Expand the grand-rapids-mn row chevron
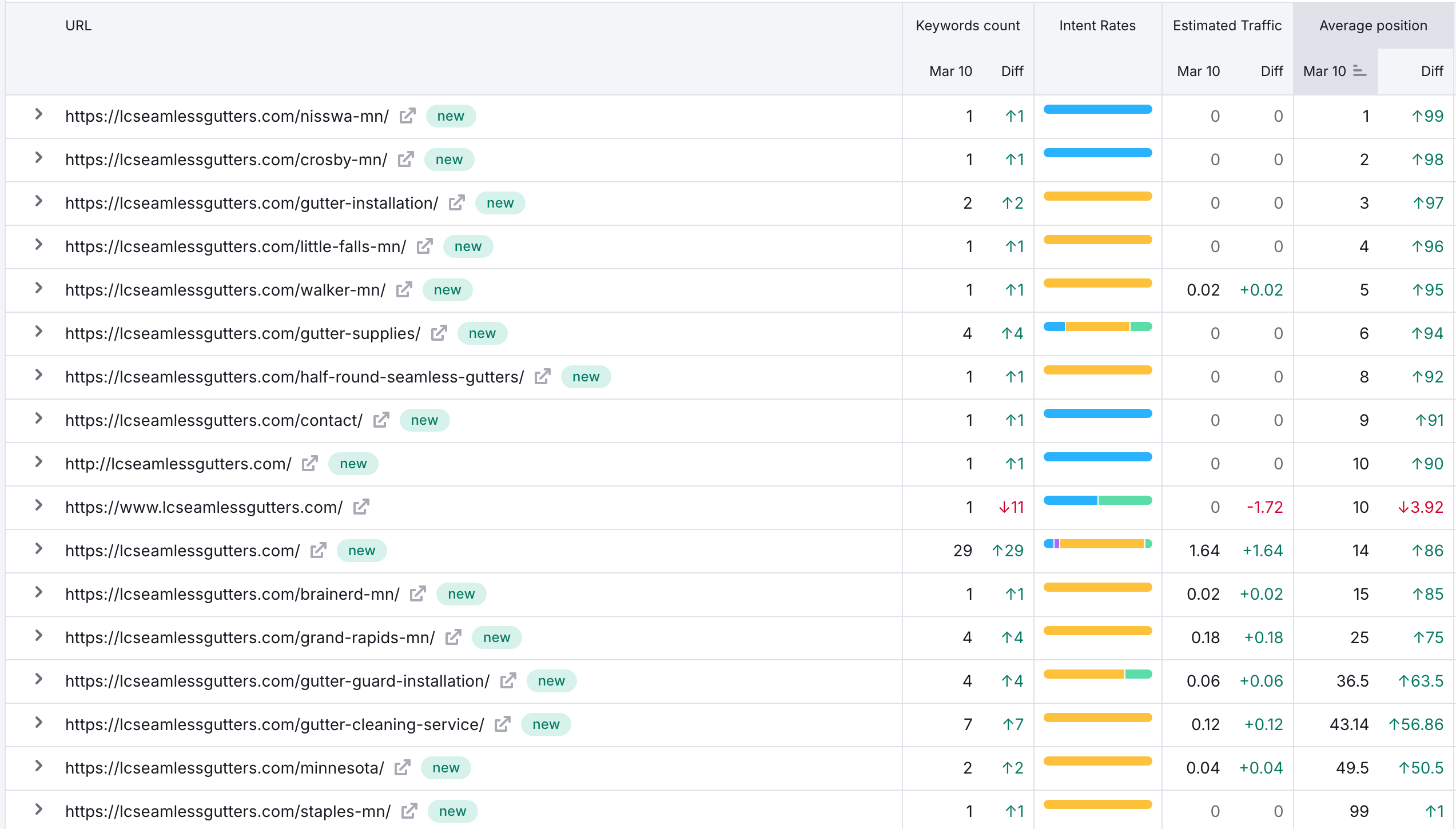This screenshot has width=1456, height=829. 38,636
